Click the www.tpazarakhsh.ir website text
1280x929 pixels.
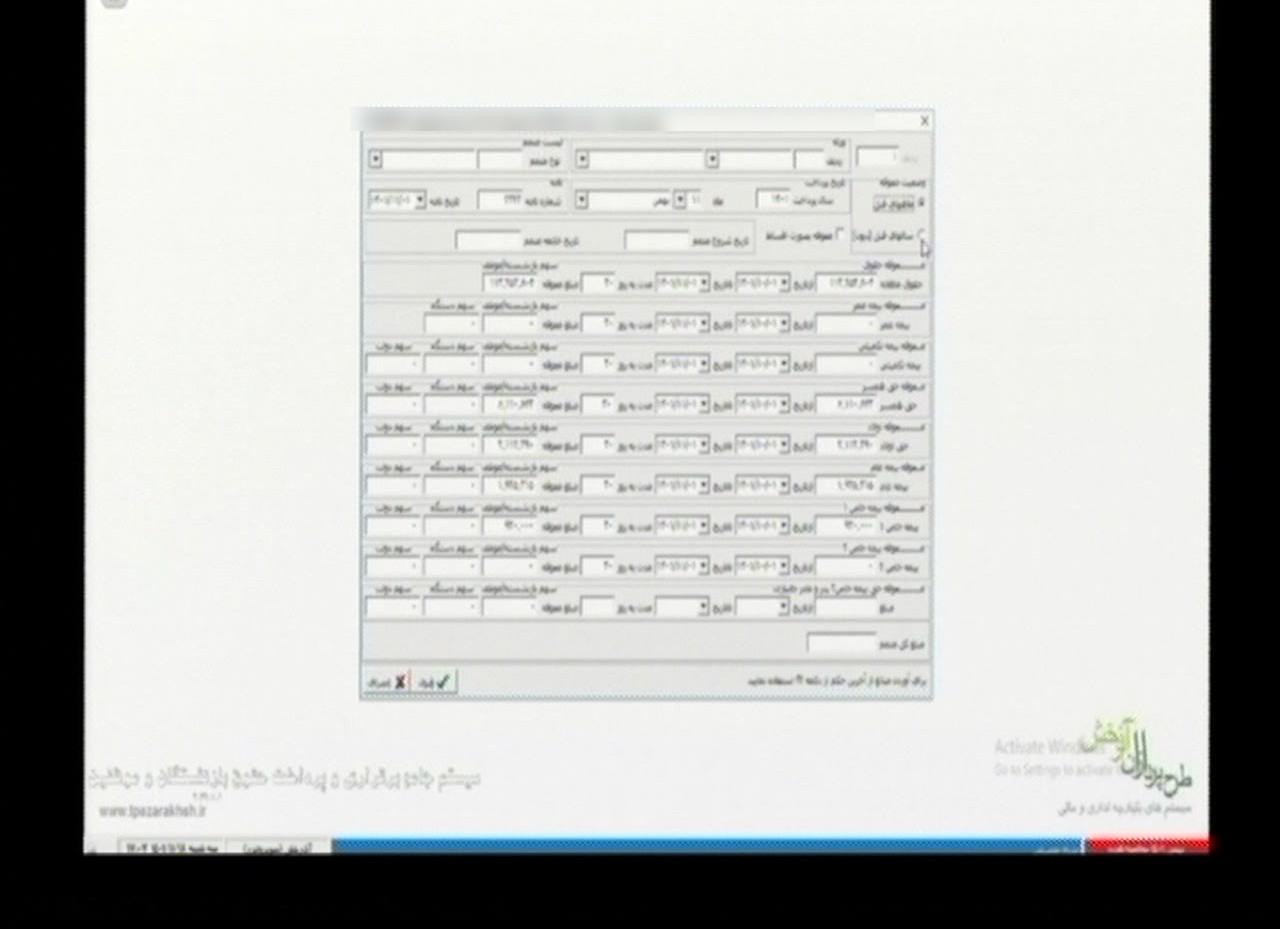pos(152,811)
